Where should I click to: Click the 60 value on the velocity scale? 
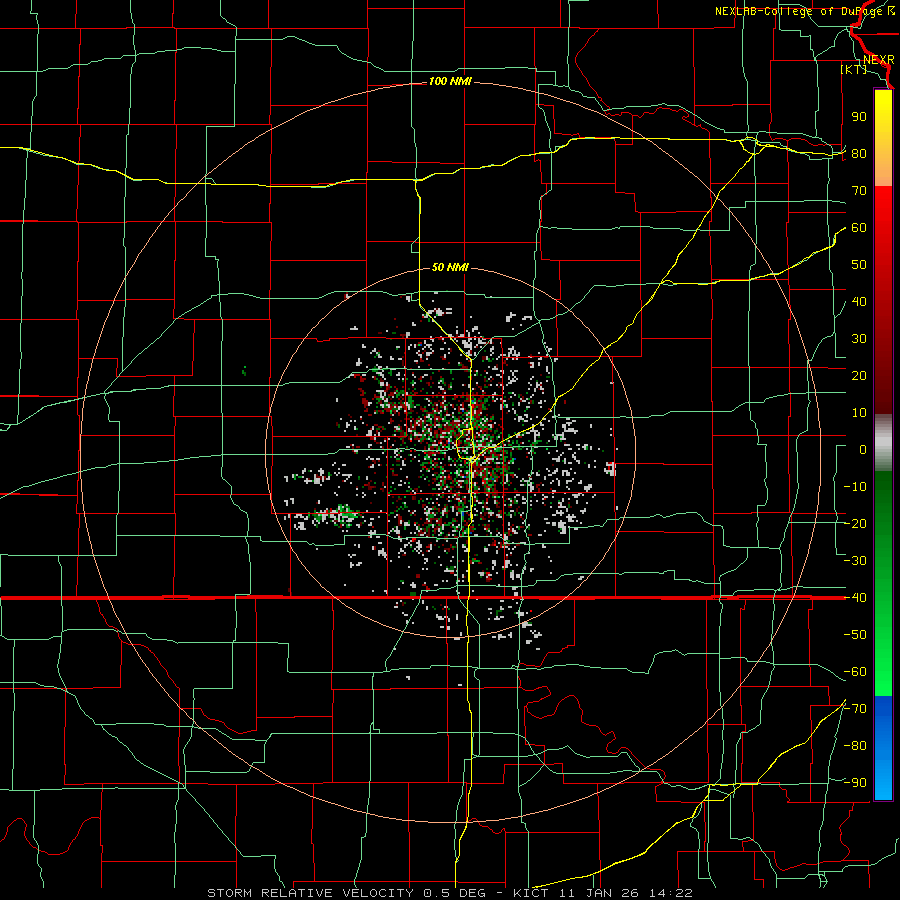[859, 227]
